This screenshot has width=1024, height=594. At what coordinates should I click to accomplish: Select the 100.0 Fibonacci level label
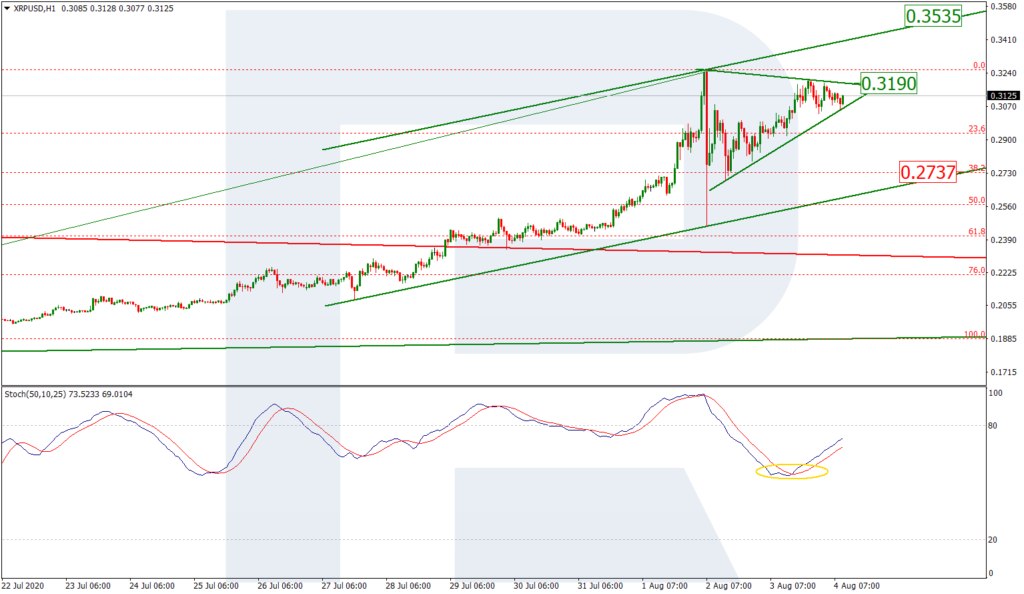click(x=975, y=334)
